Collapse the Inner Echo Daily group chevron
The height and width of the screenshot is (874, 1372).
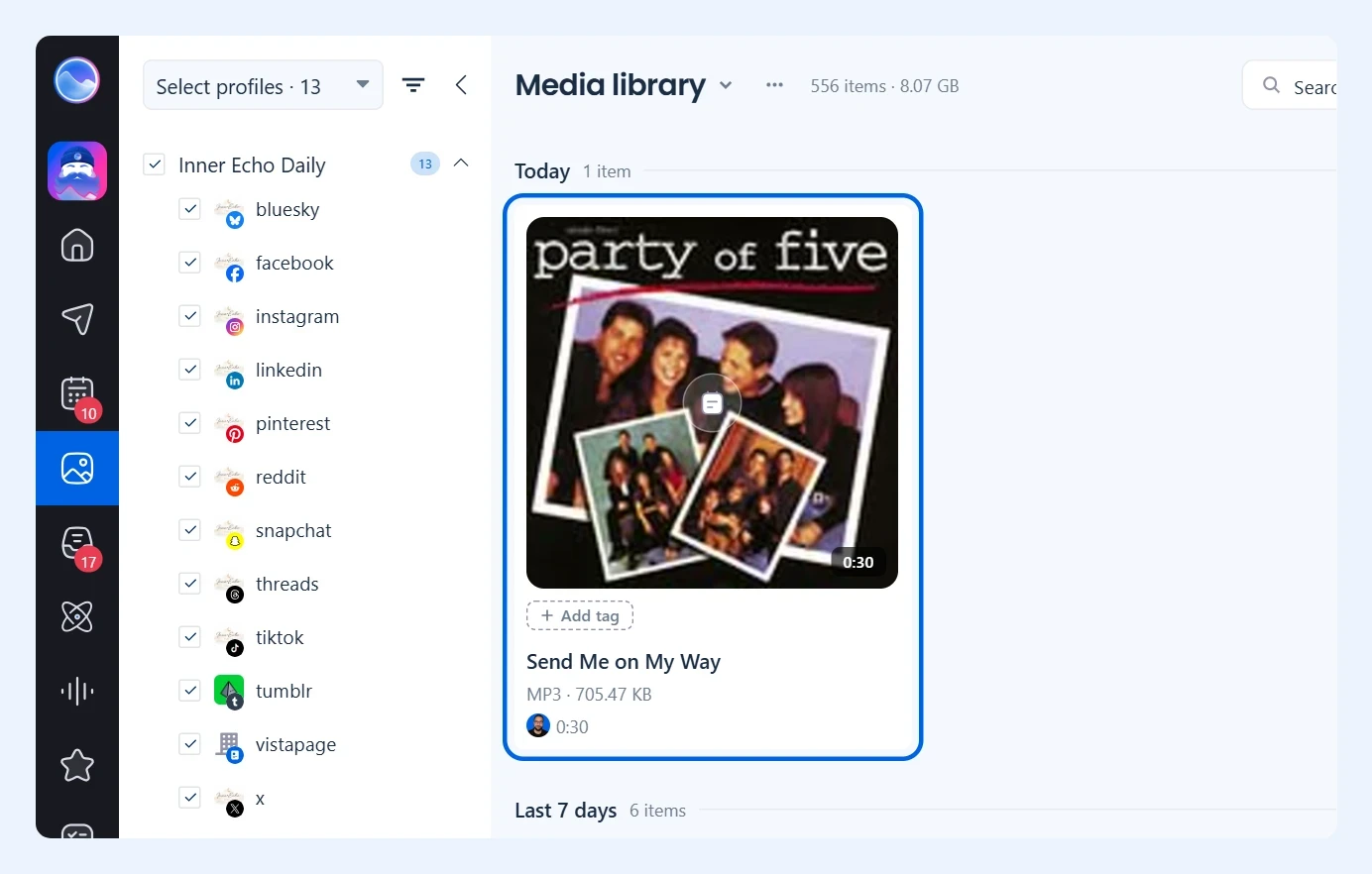click(461, 163)
